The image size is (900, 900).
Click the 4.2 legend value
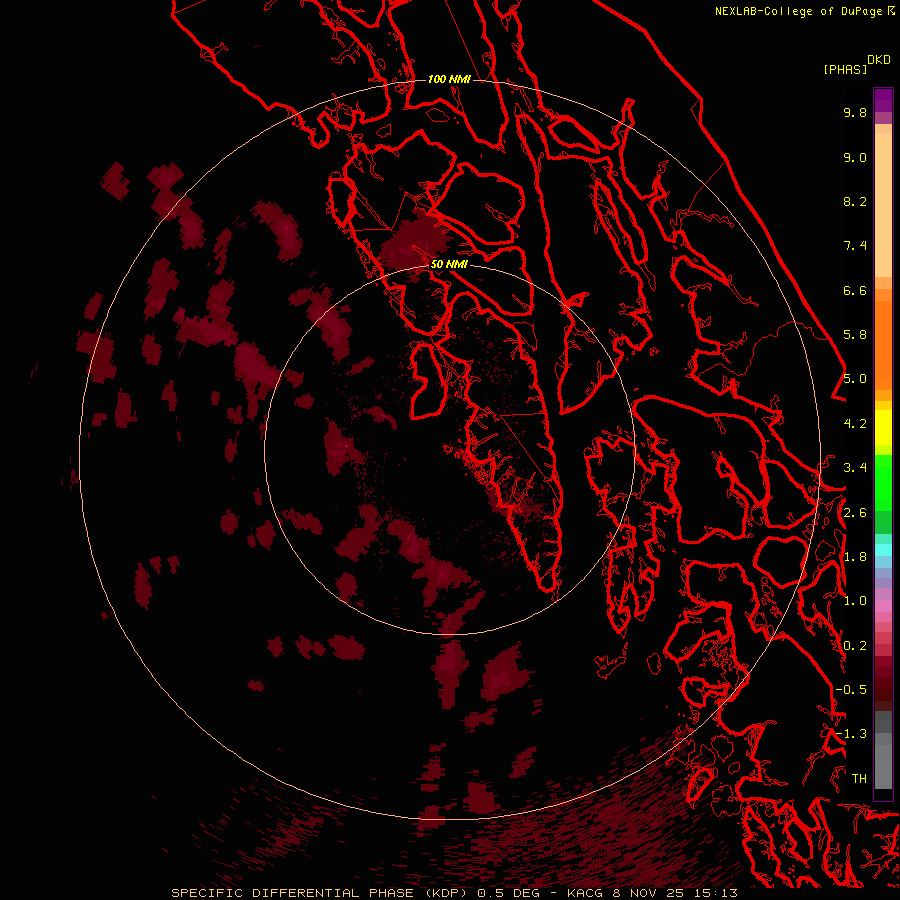tap(855, 424)
